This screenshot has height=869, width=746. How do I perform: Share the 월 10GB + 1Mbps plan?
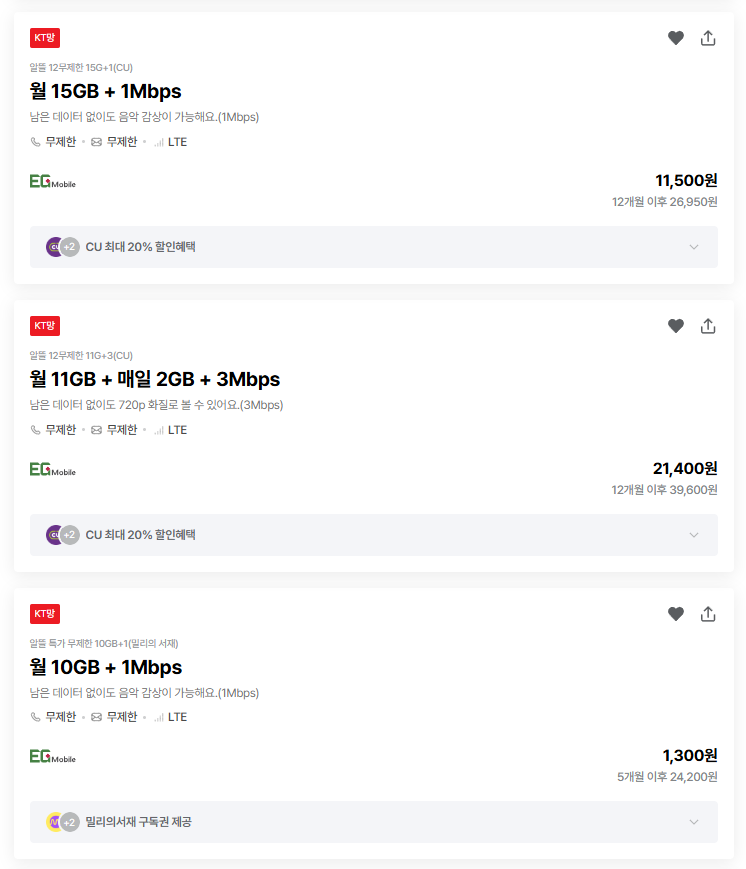708,614
